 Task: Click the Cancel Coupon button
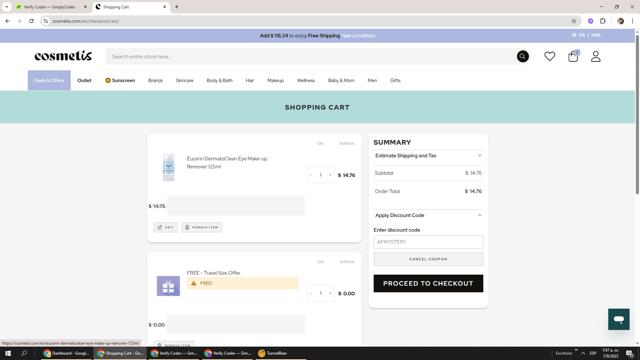pyautogui.click(x=428, y=259)
